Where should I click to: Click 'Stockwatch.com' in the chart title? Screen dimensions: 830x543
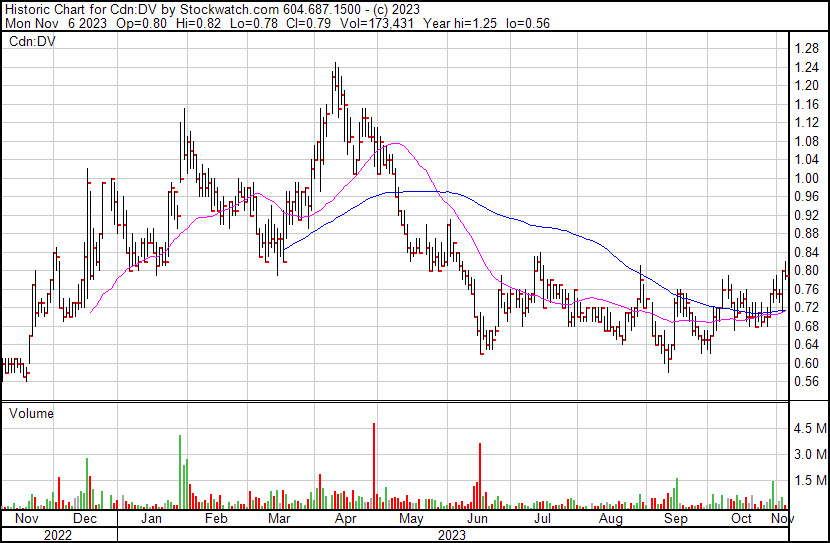pyautogui.click(x=230, y=9)
